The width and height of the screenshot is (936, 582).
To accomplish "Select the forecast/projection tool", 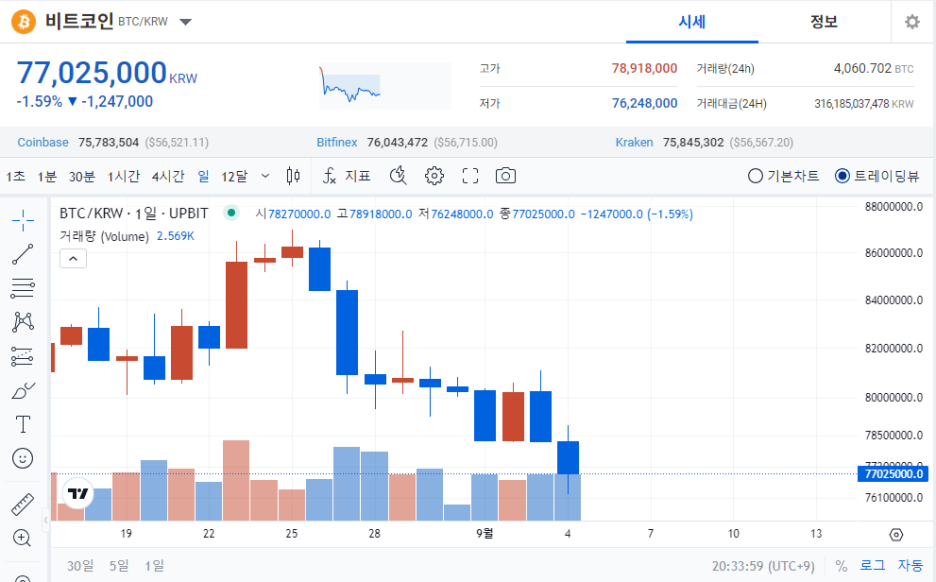I will (23, 356).
